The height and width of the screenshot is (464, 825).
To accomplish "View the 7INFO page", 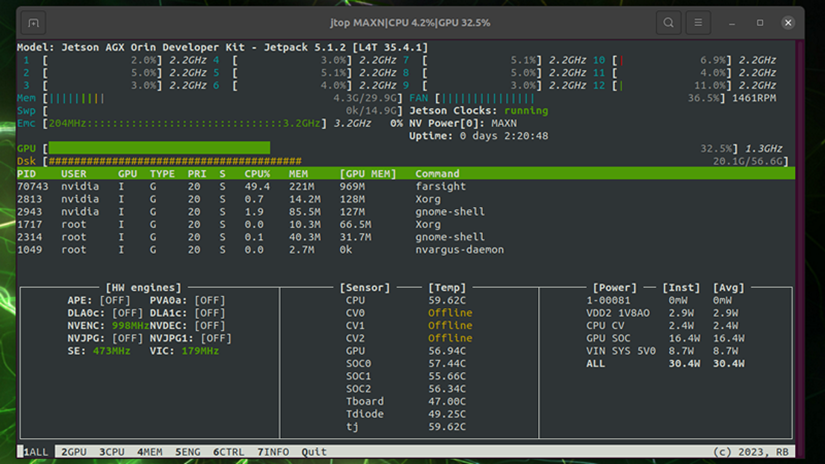I will pos(273,452).
